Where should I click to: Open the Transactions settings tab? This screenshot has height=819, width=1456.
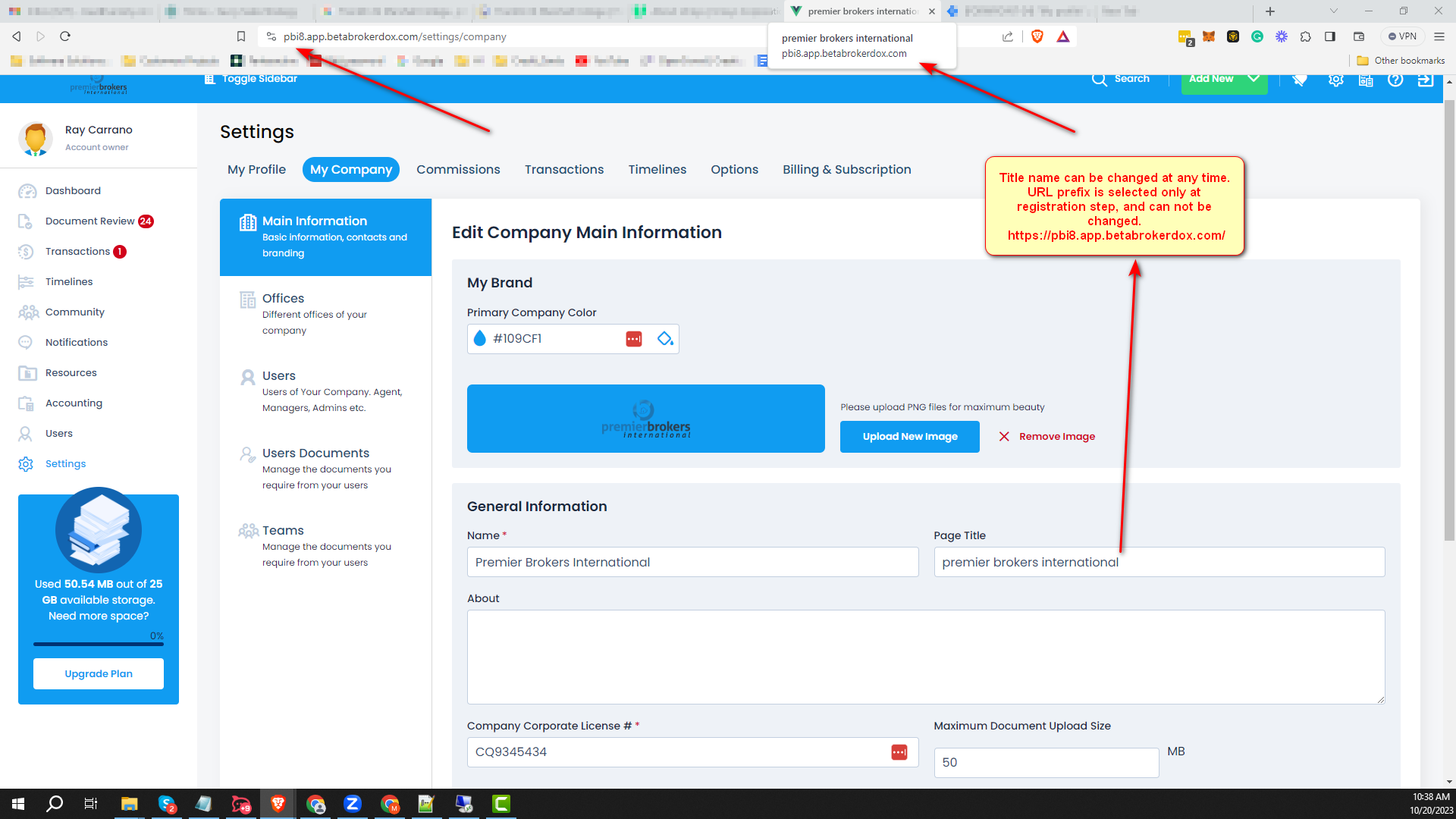point(564,170)
